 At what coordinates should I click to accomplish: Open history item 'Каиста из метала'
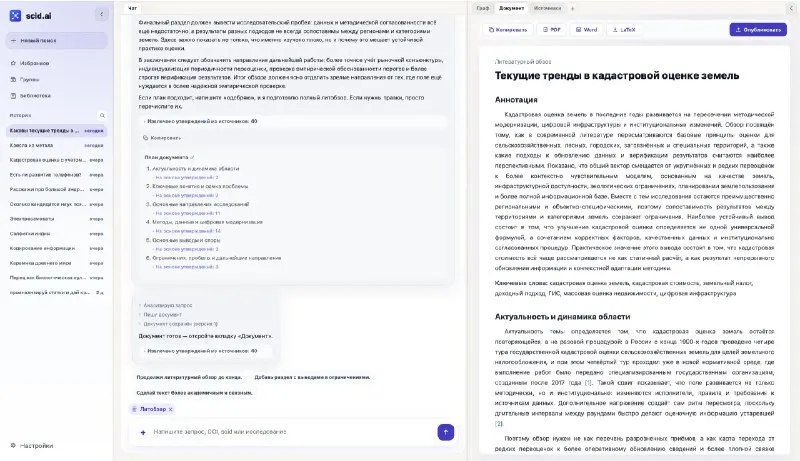point(56,145)
